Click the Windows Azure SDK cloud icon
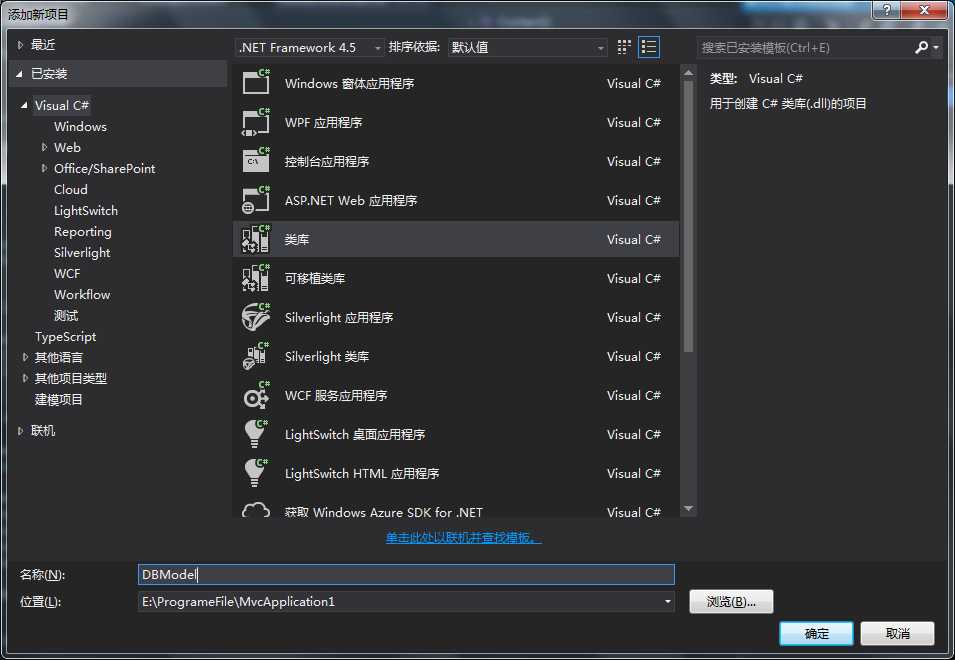Screen dimensions: 955x660 point(256,511)
